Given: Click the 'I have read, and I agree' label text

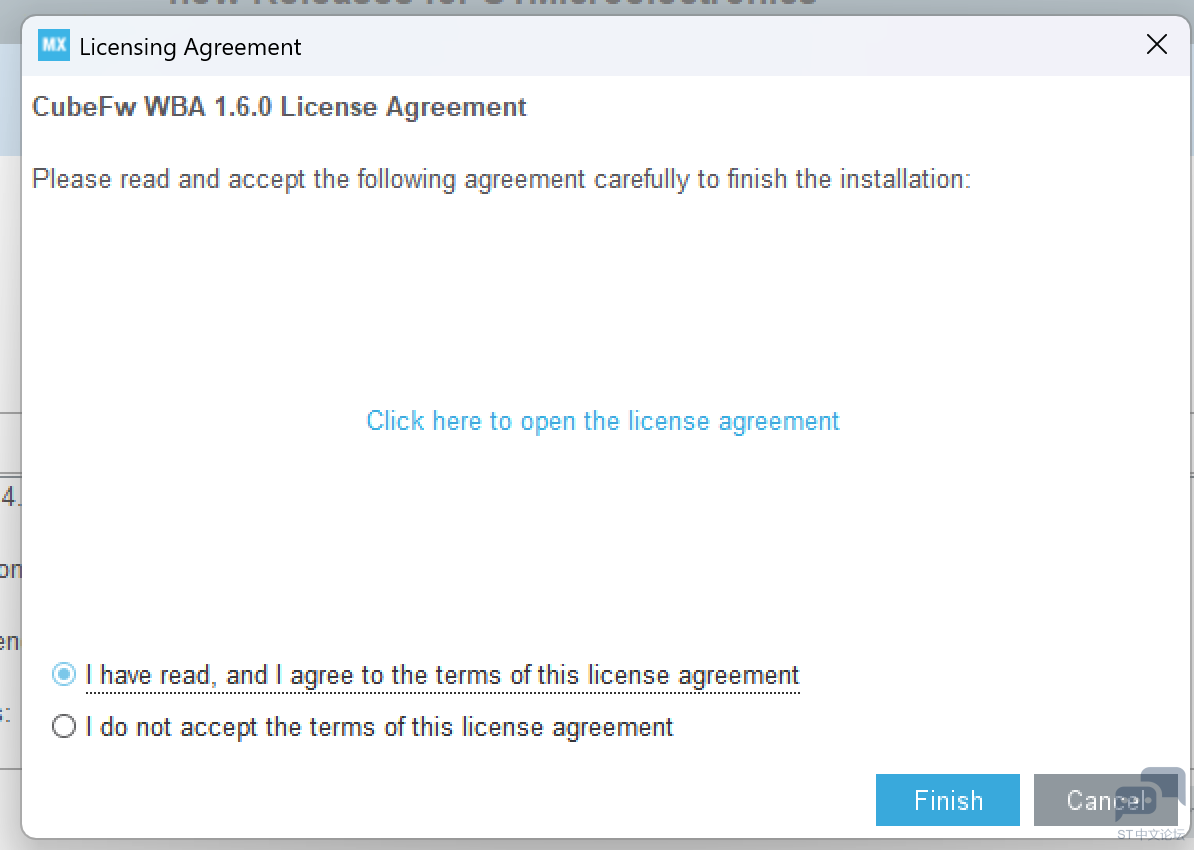Looking at the screenshot, I should [442, 675].
